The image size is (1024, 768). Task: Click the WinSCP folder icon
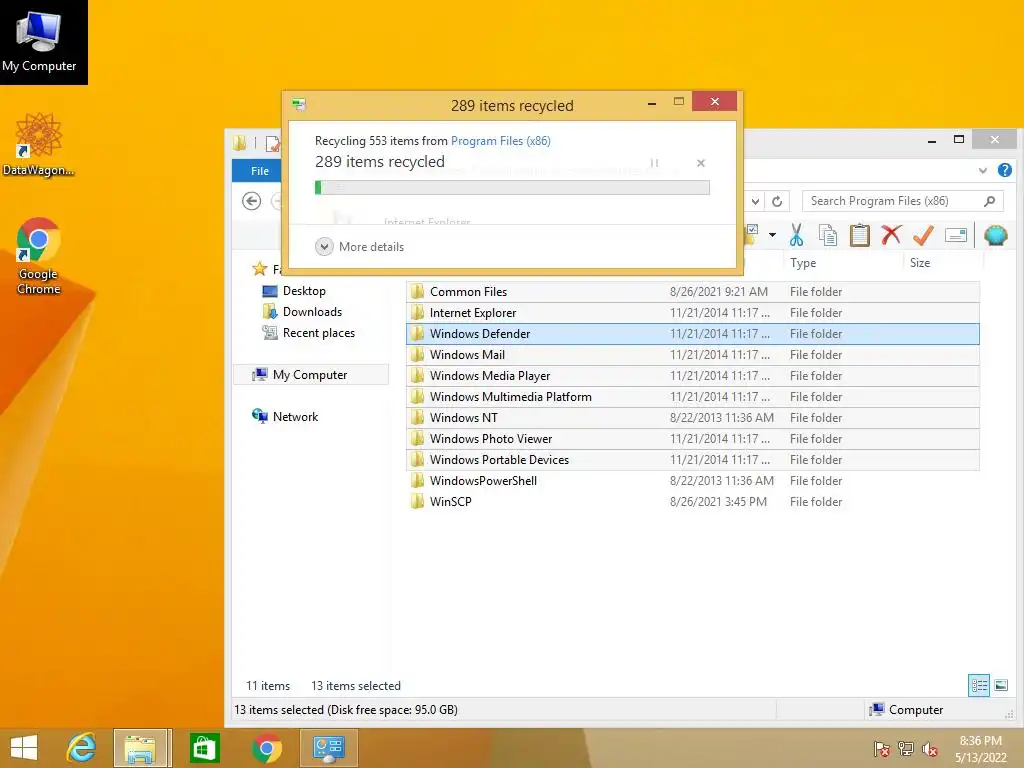pyautogui.click(x=417, y=501)
